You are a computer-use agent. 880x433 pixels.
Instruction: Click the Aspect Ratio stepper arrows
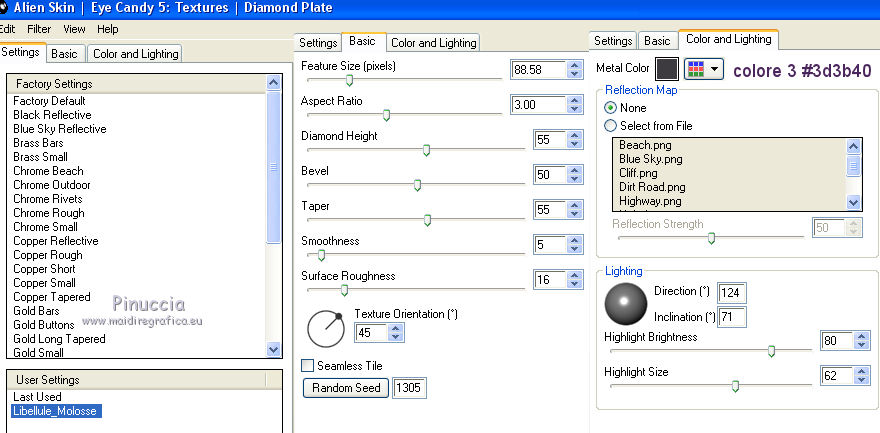click(x=574, y=104)
